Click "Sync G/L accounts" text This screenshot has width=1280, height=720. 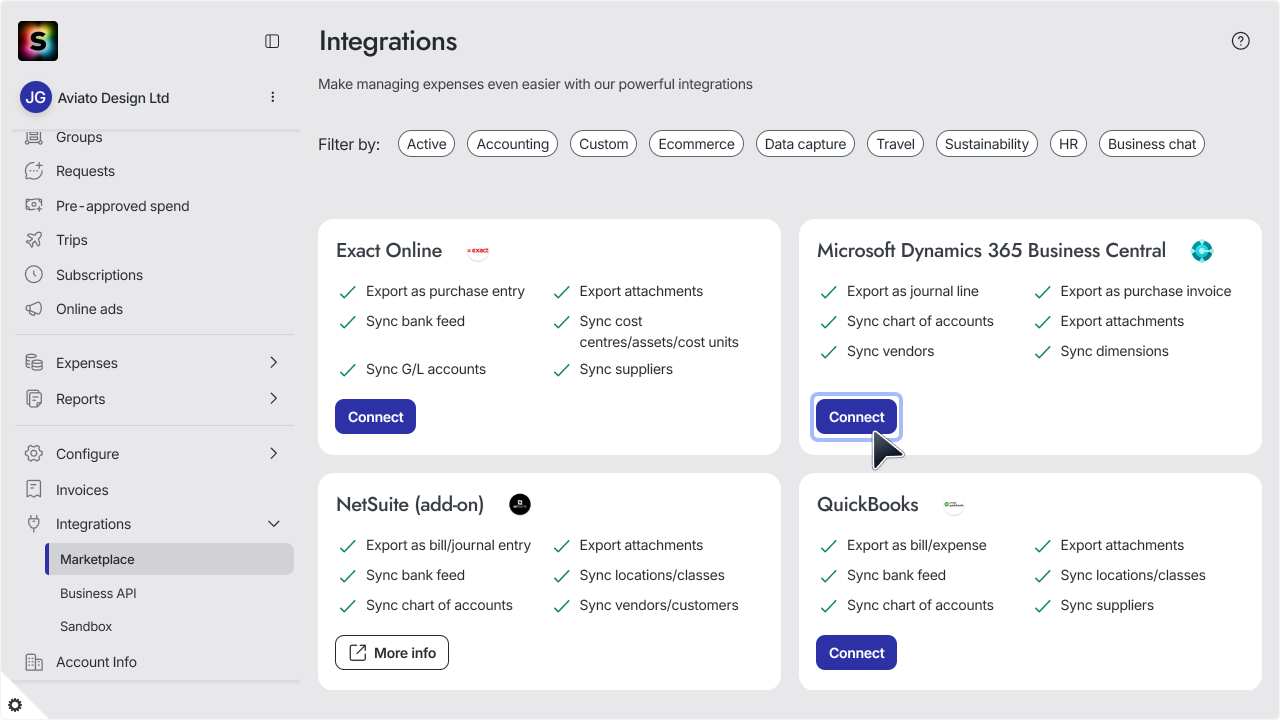426,369
